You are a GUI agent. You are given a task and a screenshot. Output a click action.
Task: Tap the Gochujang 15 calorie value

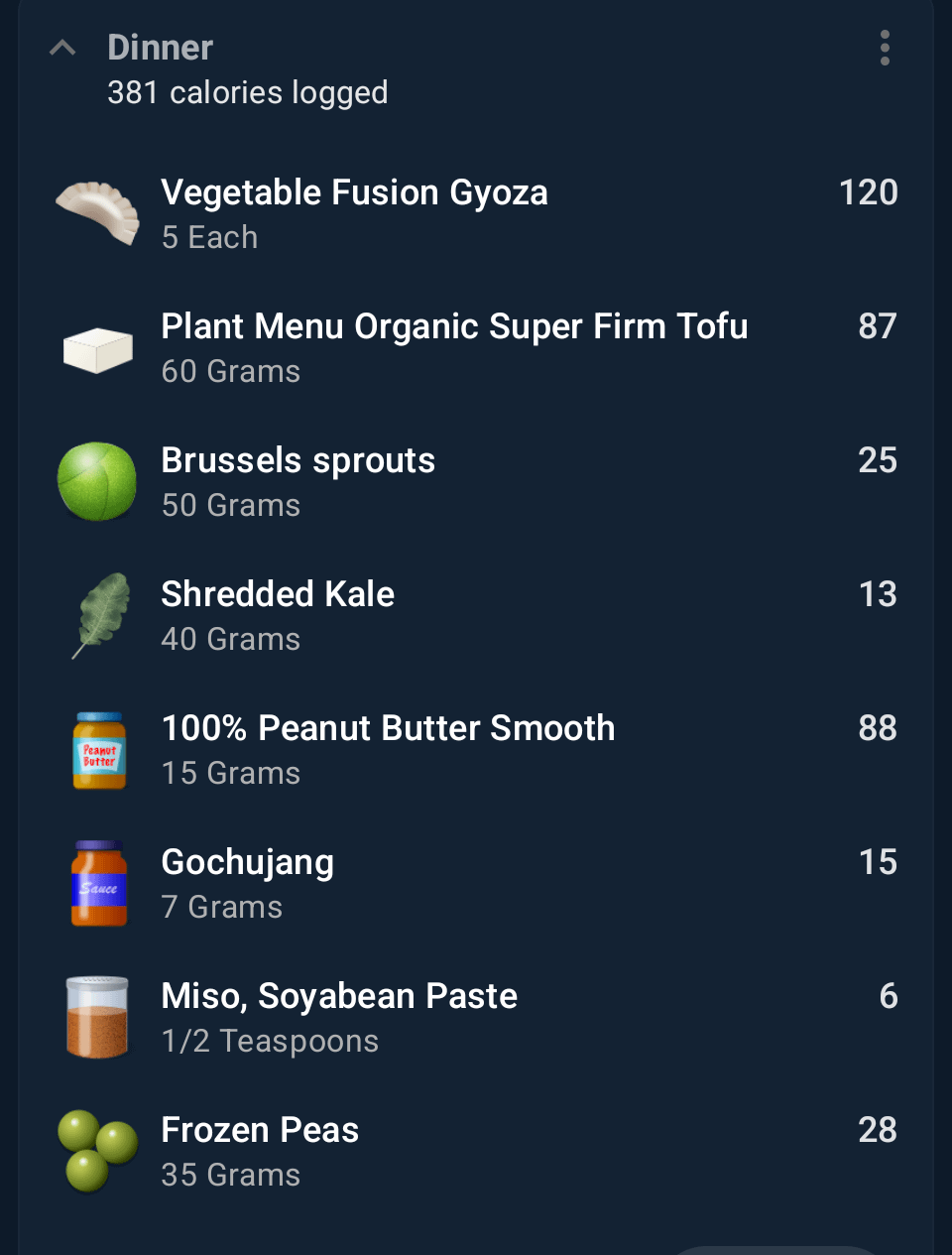click(878, 862)
